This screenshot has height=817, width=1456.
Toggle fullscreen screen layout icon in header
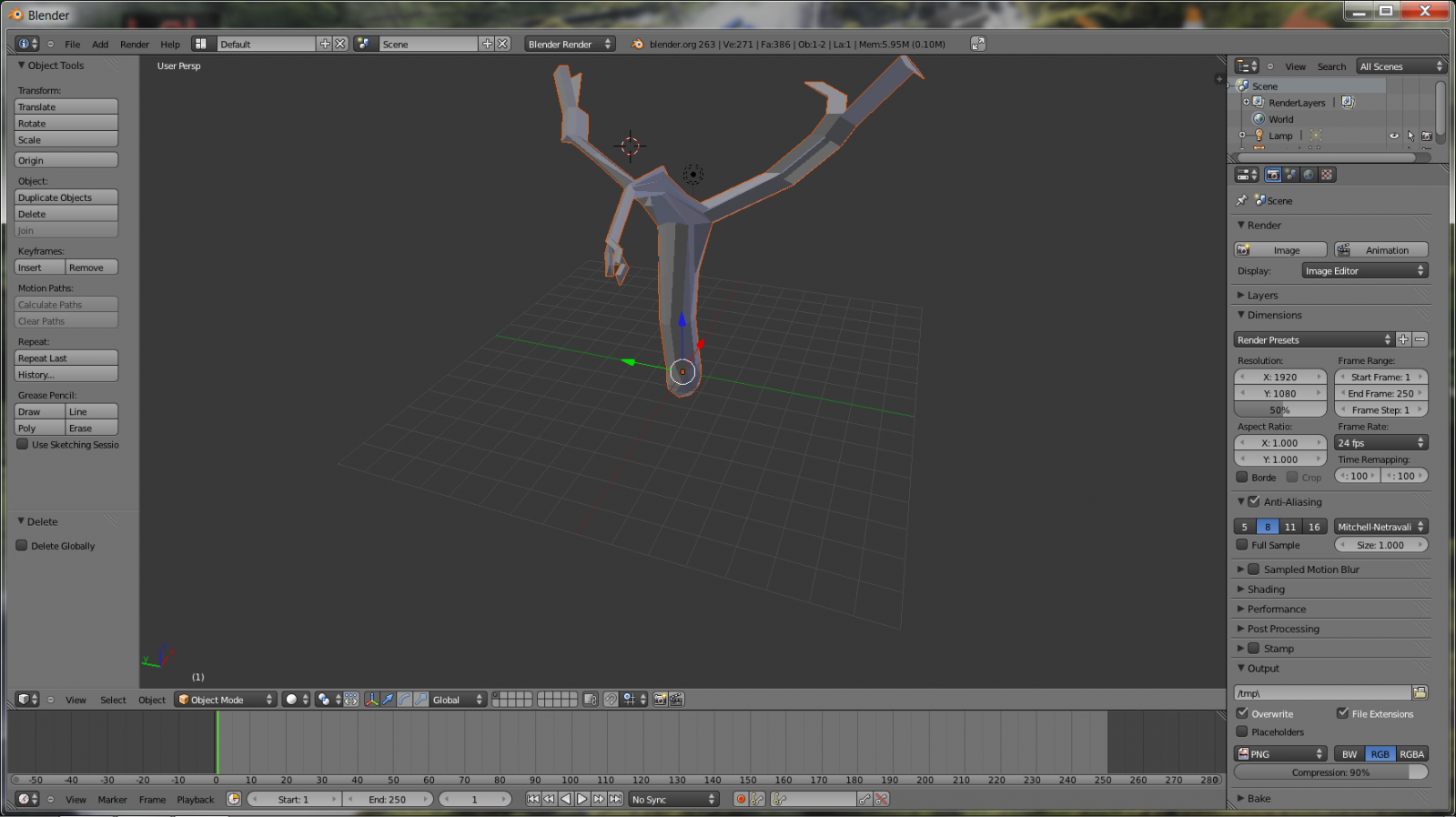tap(977, 44)
